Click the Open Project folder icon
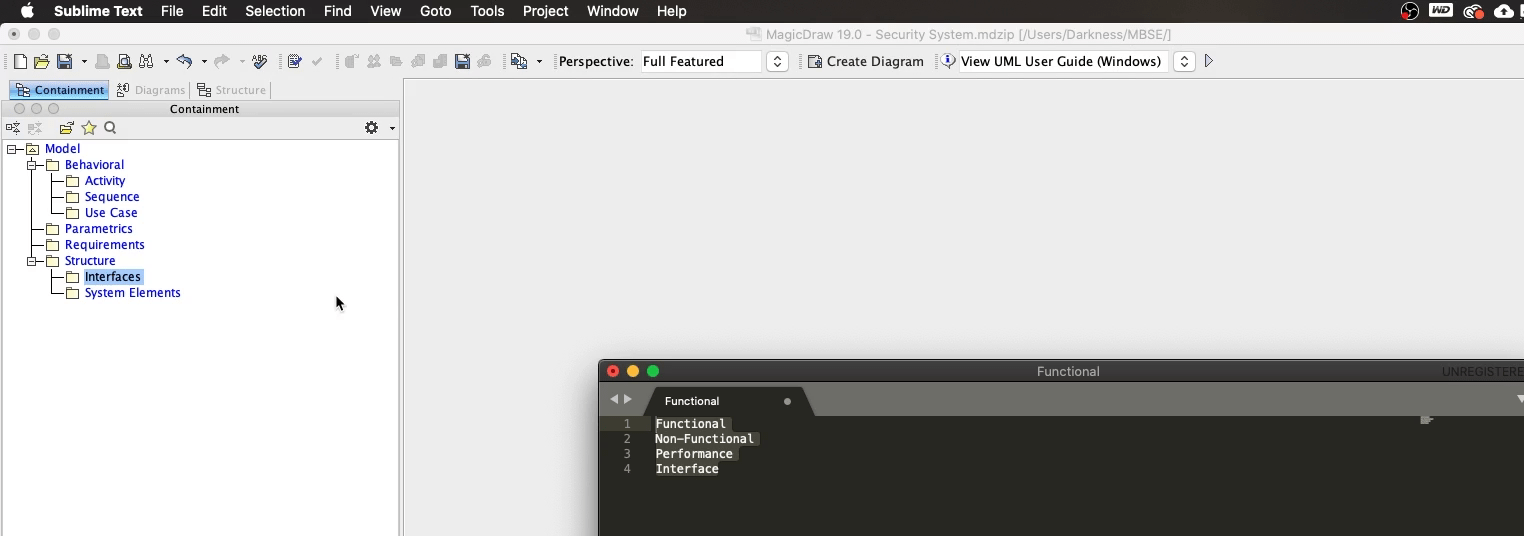Viewport: 1524px width, 536px height. 42,62
